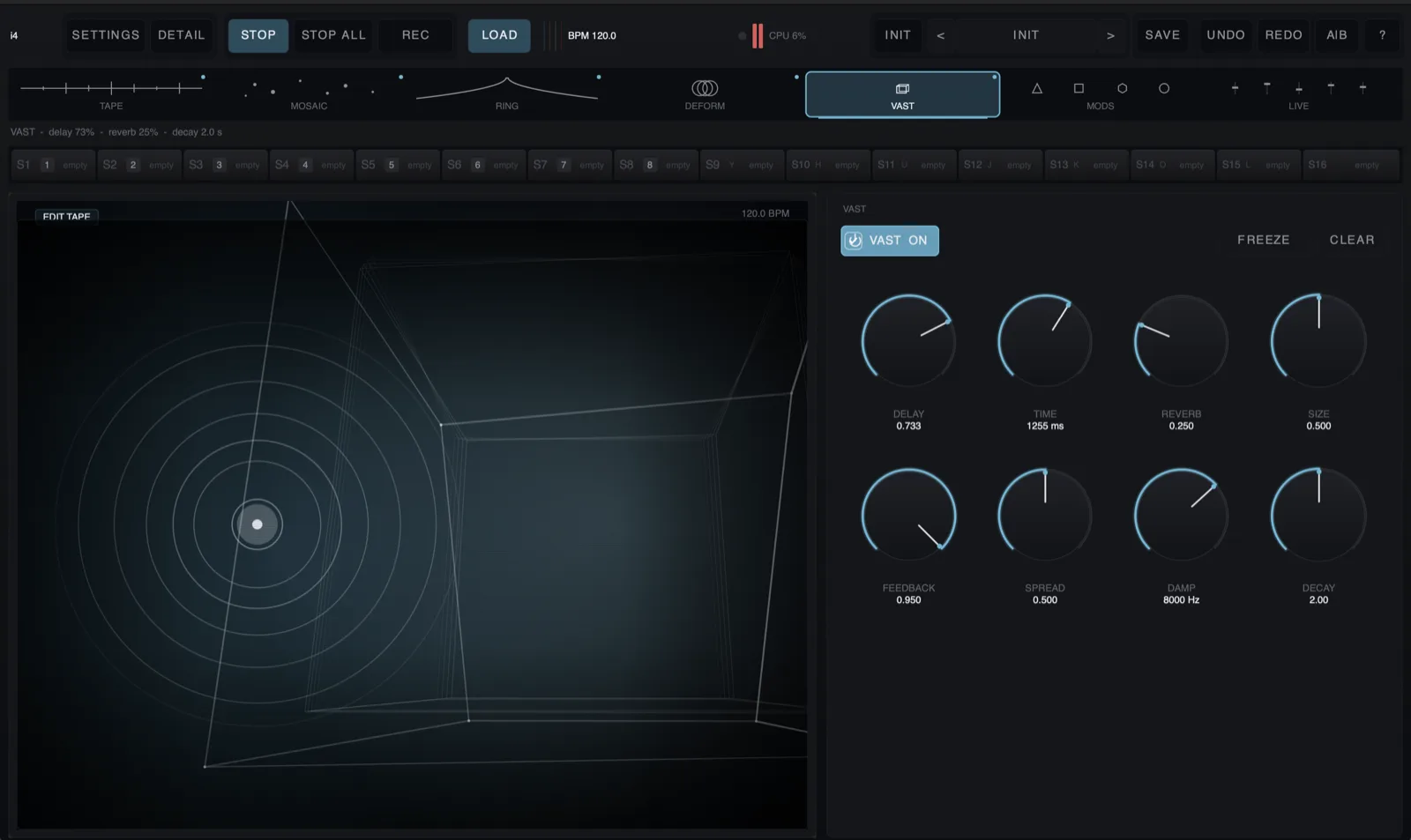Screen dimensions: 1411x840
Task: Click the BPM 120.0 field
Action: pyautogui.click(x=592, y=35)
